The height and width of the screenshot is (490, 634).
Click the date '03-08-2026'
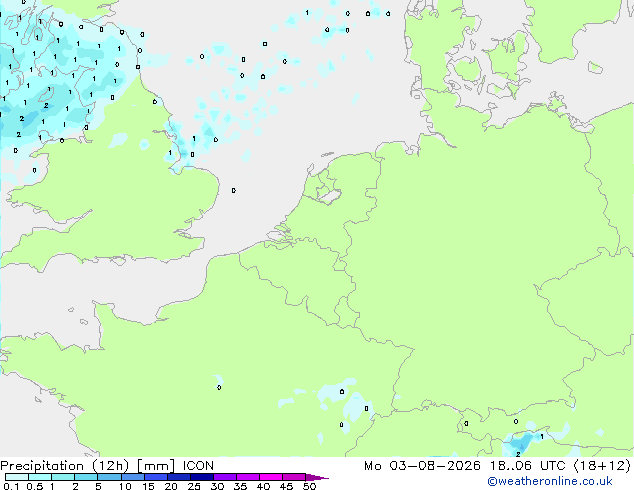click(435, 466)
